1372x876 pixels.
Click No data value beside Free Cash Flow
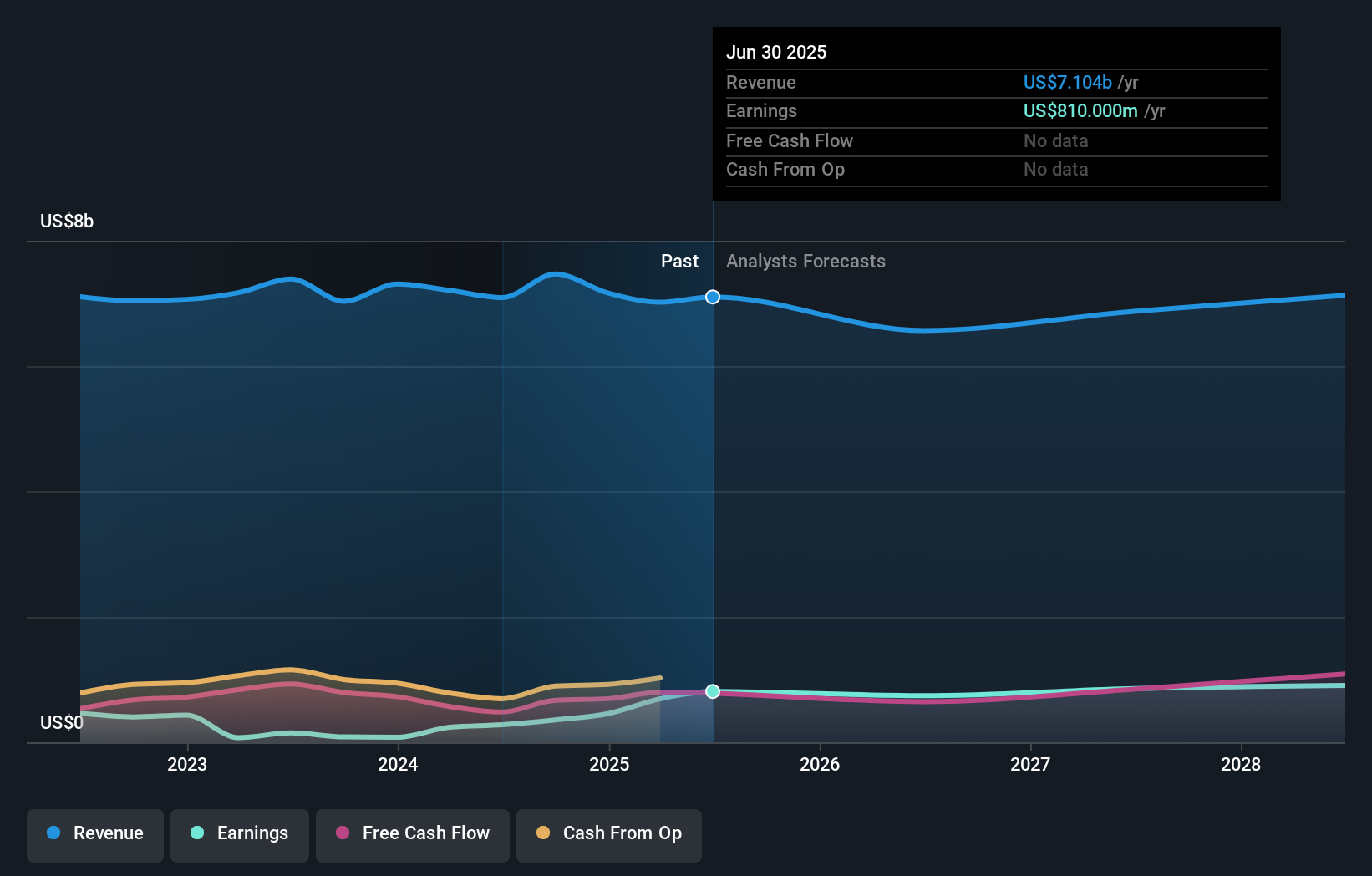pos(1056,140)
